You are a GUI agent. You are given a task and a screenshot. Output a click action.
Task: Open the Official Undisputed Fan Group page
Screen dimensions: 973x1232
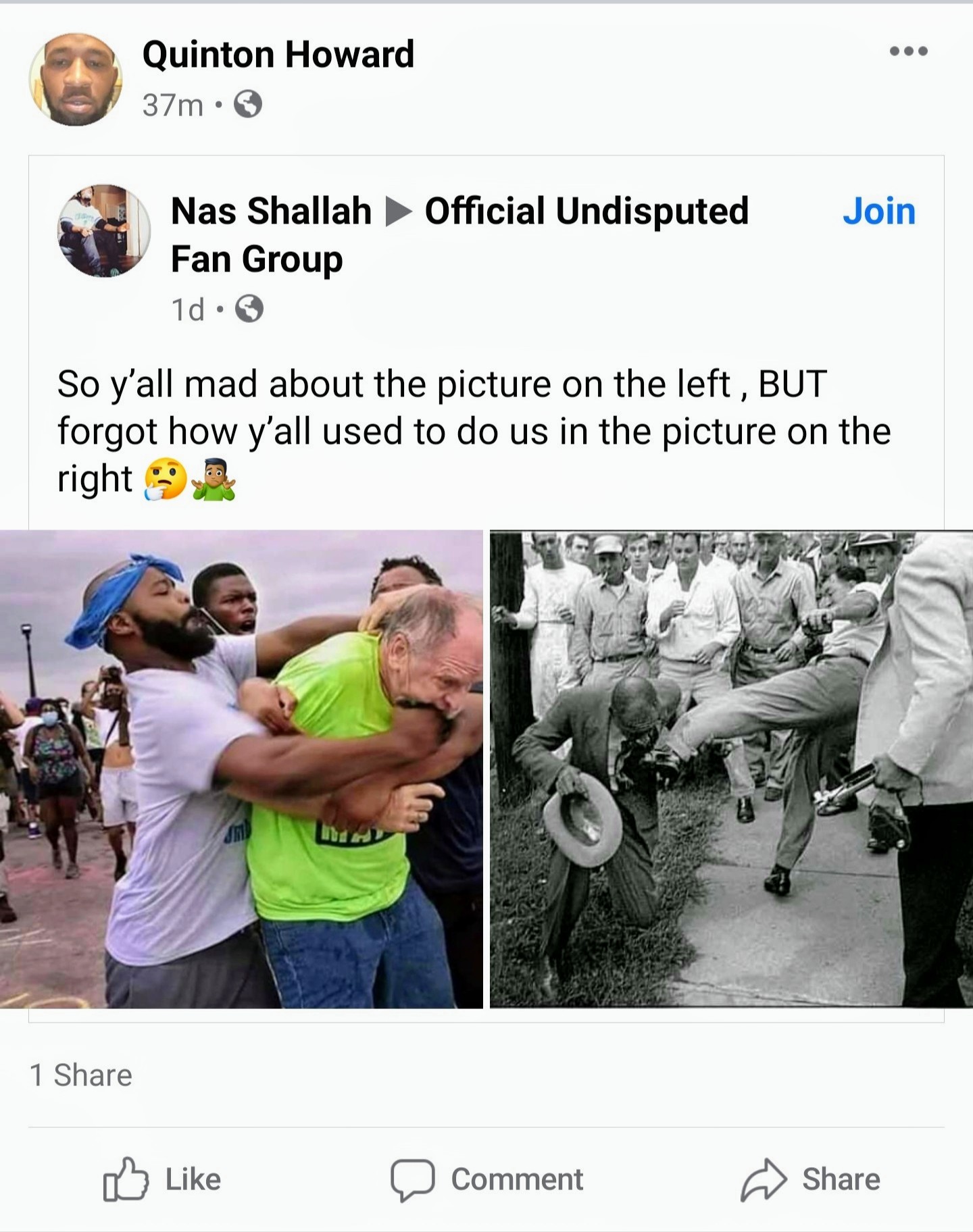[x=459, y=234]
